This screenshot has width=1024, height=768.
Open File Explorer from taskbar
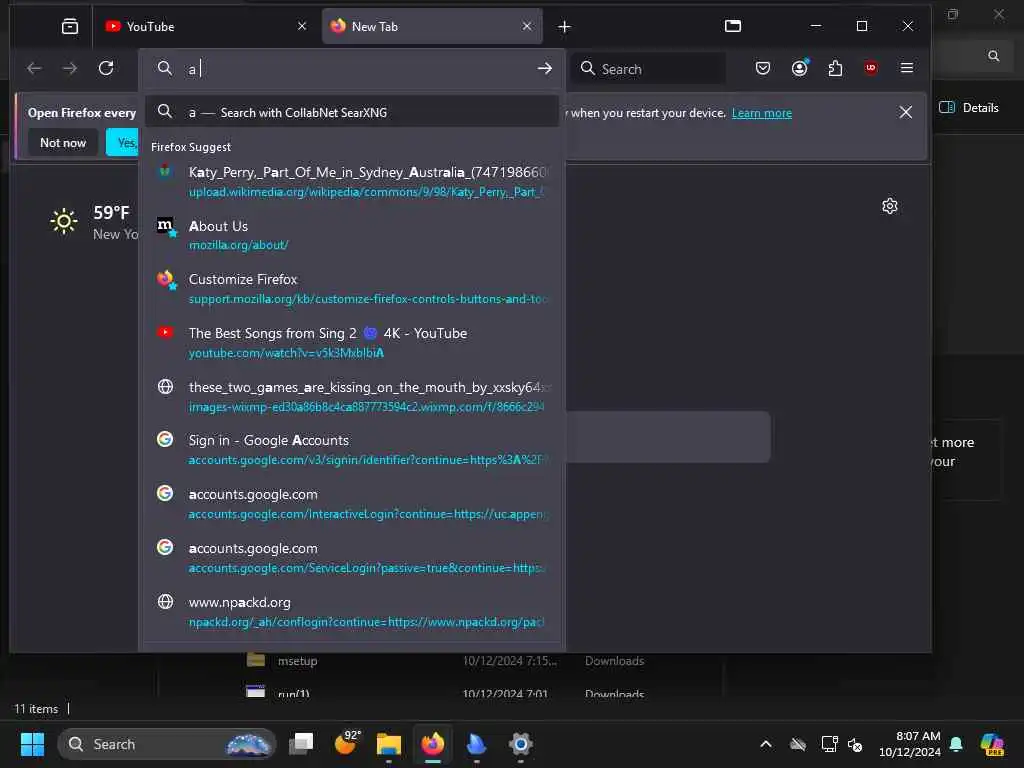coord(389,744)
